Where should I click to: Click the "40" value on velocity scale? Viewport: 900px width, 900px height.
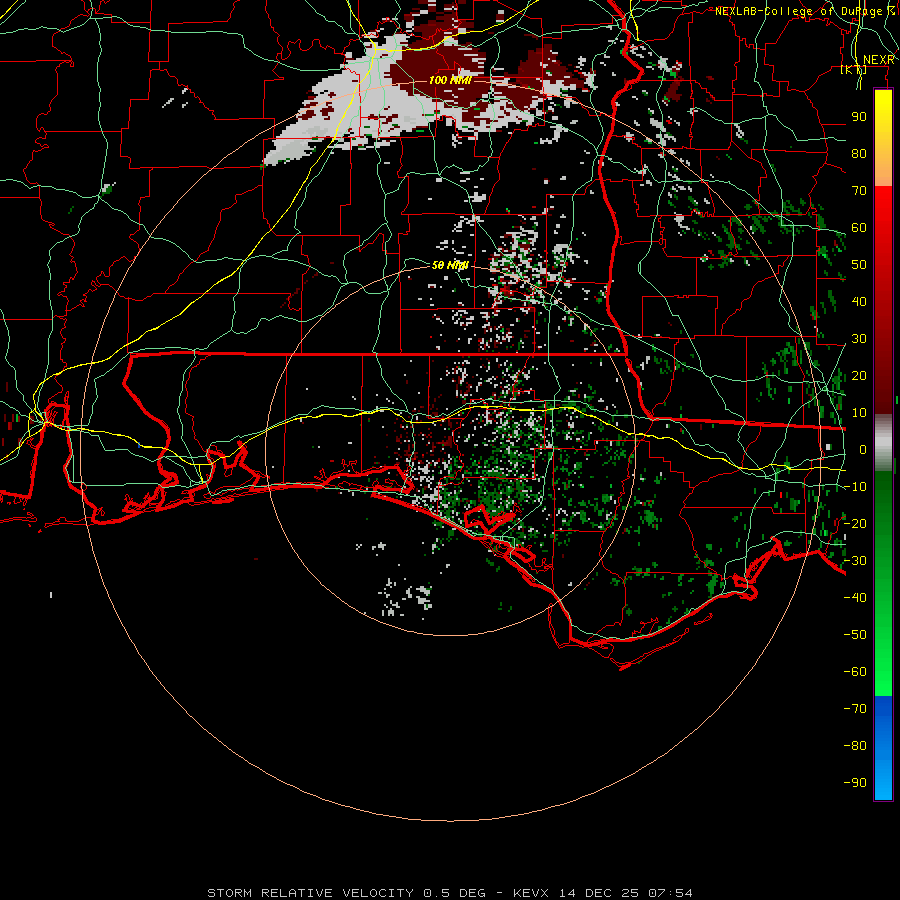tap(859, 301)
